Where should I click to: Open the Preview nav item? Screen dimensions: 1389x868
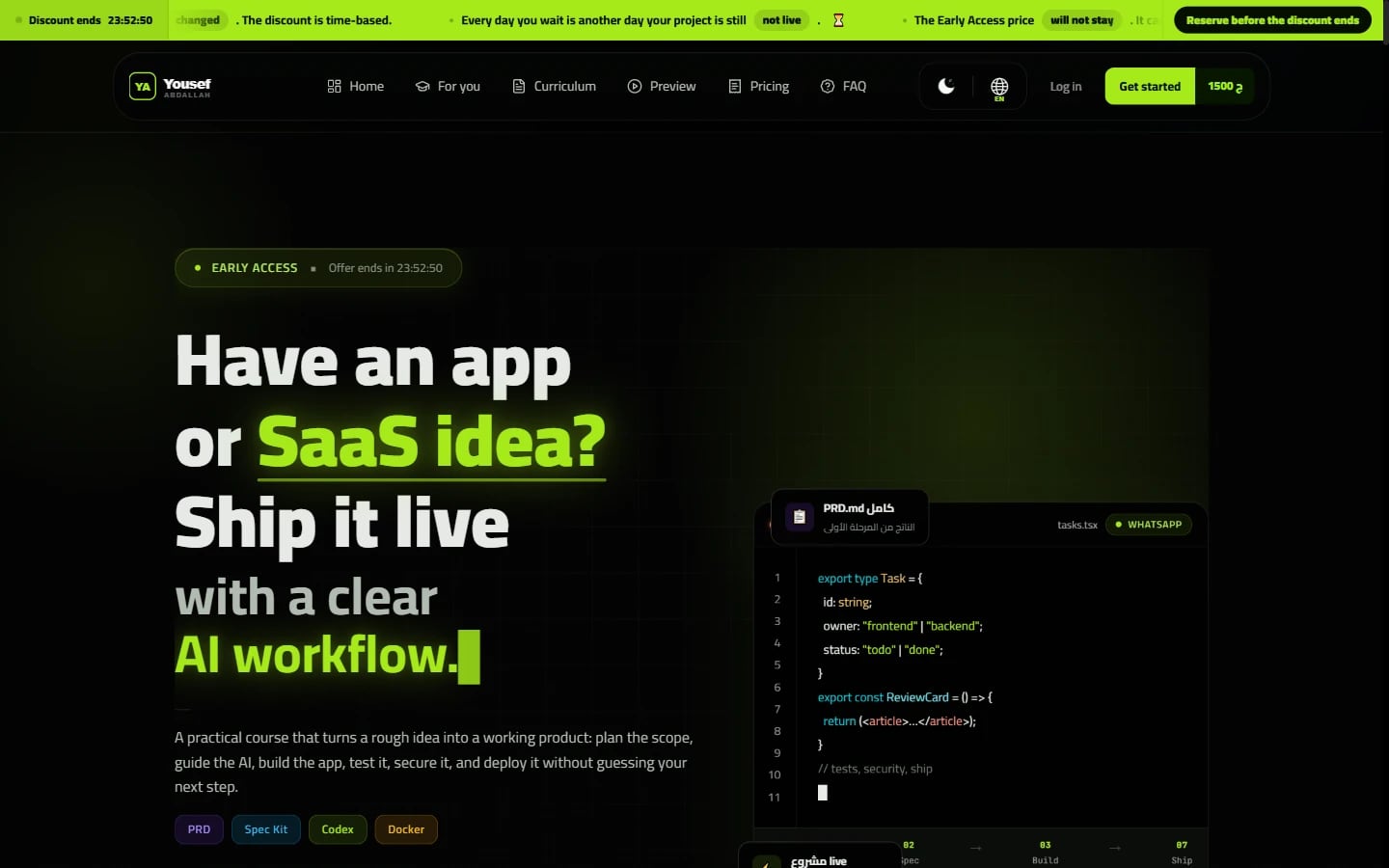[x=662, y=86]
